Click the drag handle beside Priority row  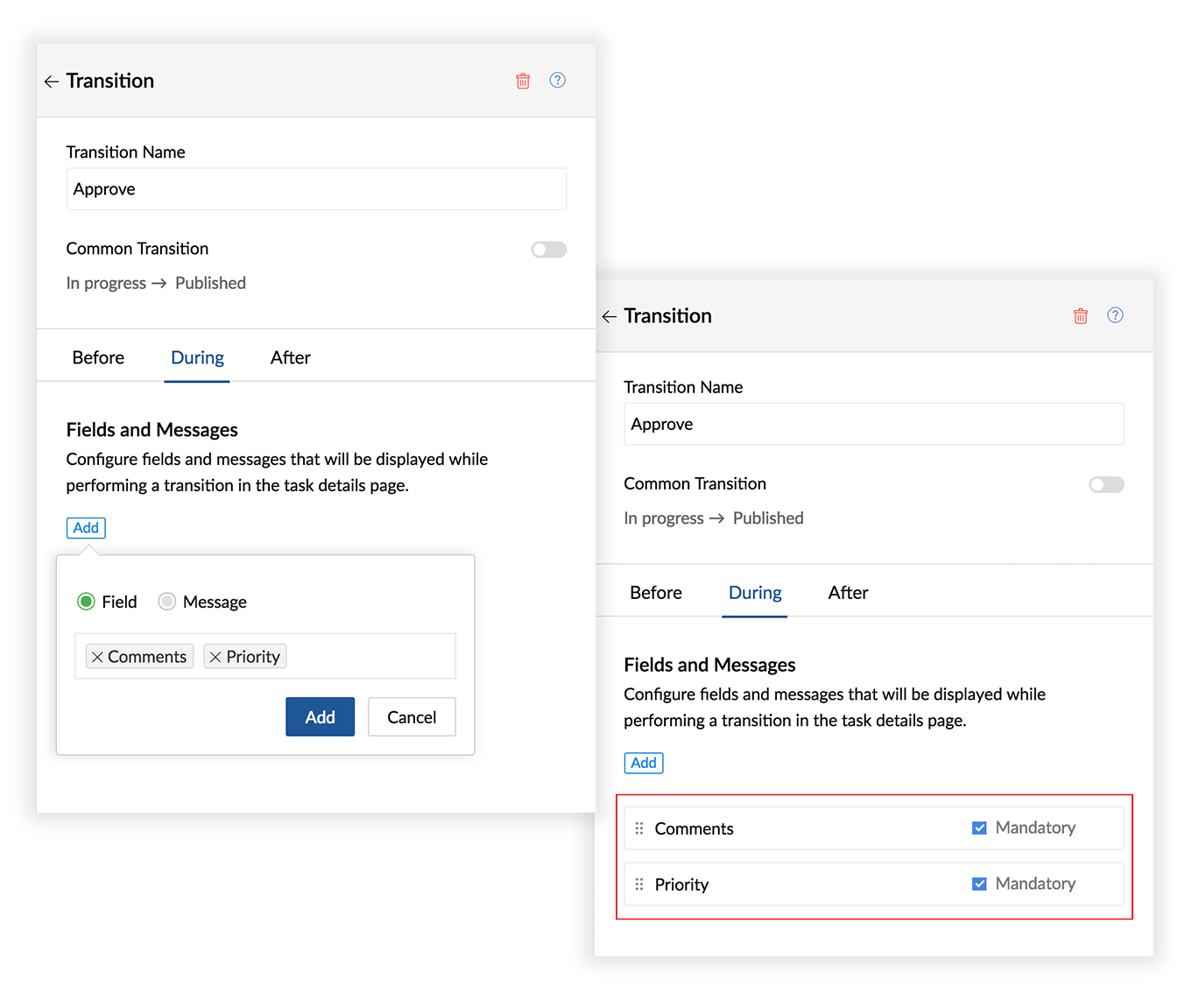(639, 885)
